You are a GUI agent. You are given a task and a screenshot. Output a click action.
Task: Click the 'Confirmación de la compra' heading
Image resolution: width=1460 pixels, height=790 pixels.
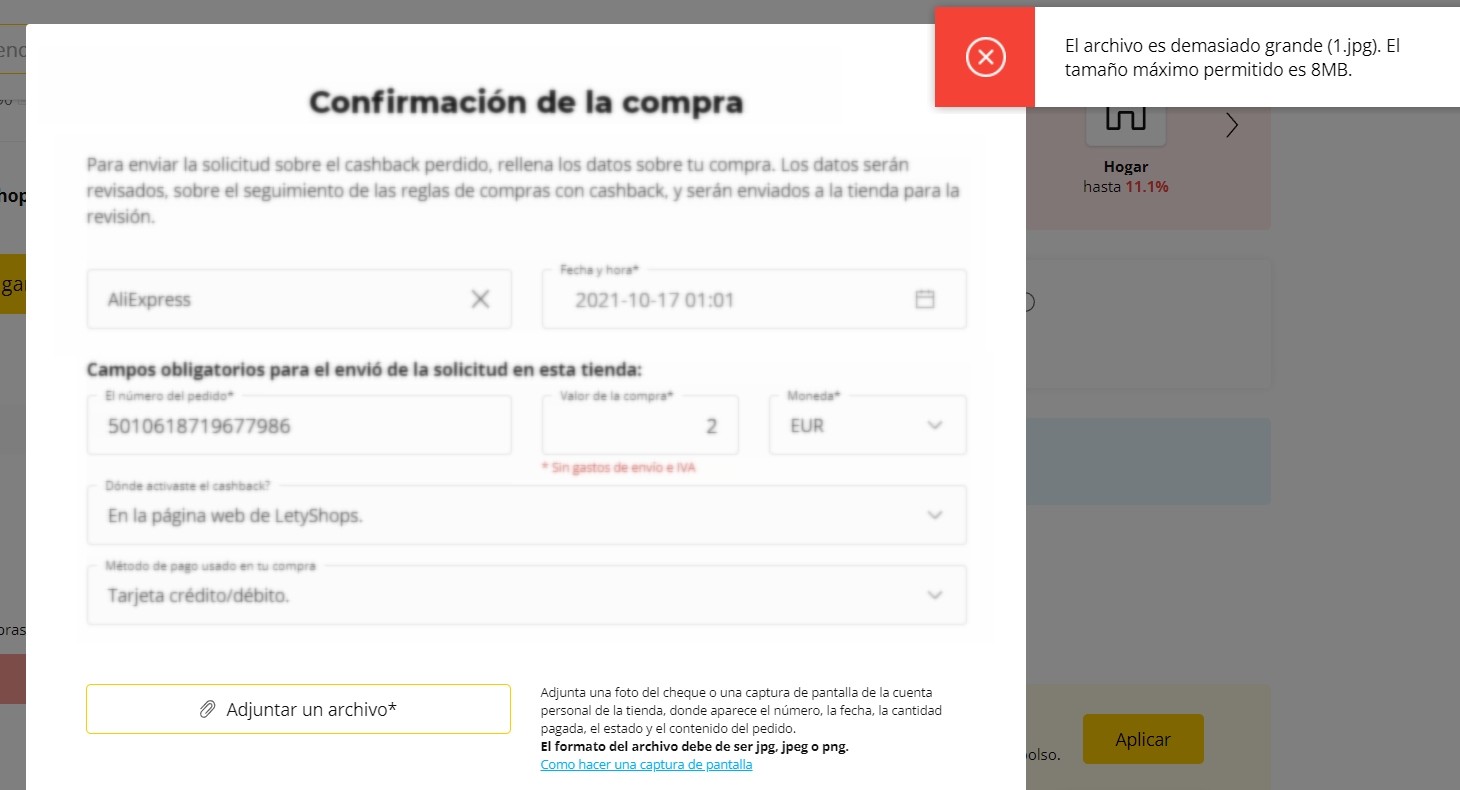coord(526,102)
